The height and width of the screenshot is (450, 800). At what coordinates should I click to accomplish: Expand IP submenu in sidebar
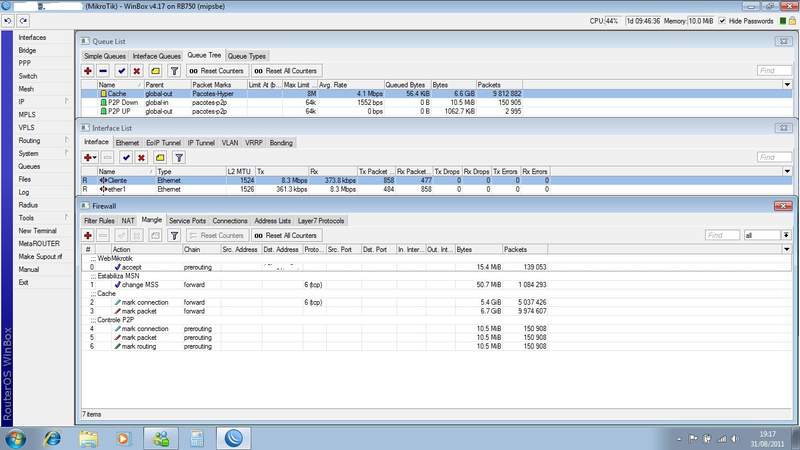pyautogui.click(x=67, y=102)
